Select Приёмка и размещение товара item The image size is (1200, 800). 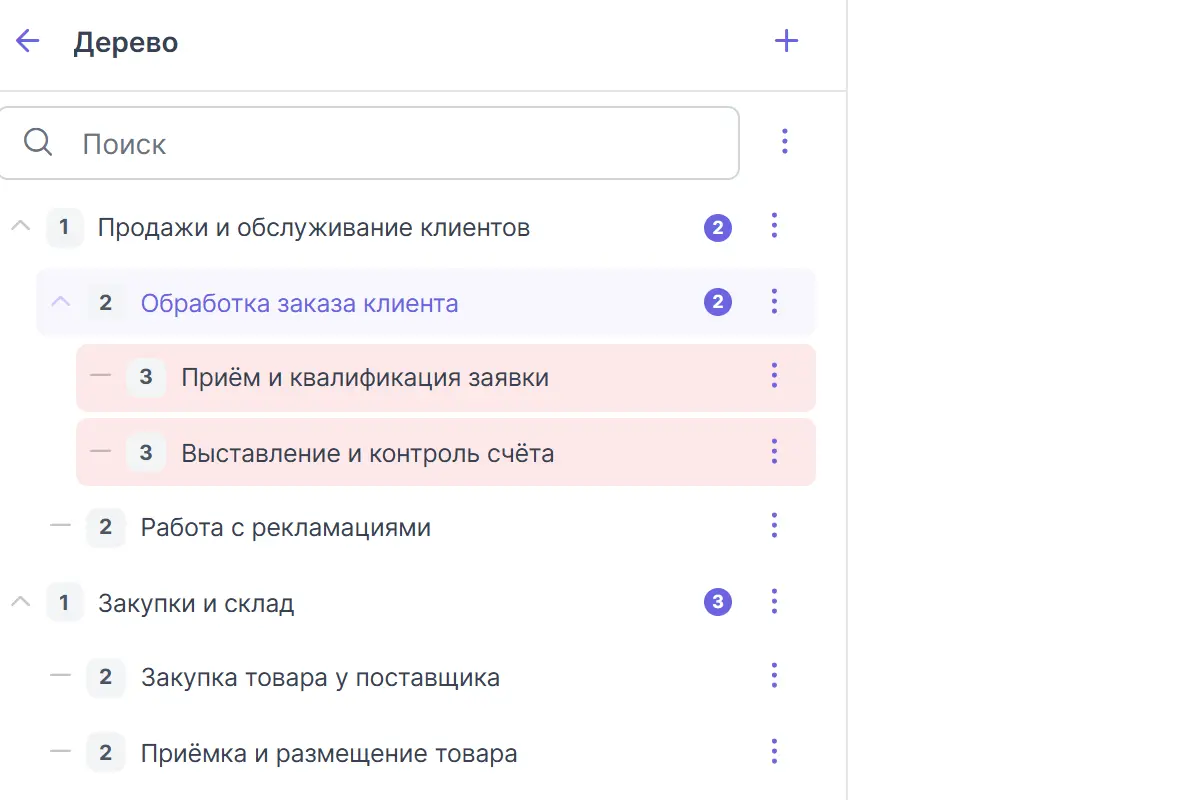(x=329, y=753)
